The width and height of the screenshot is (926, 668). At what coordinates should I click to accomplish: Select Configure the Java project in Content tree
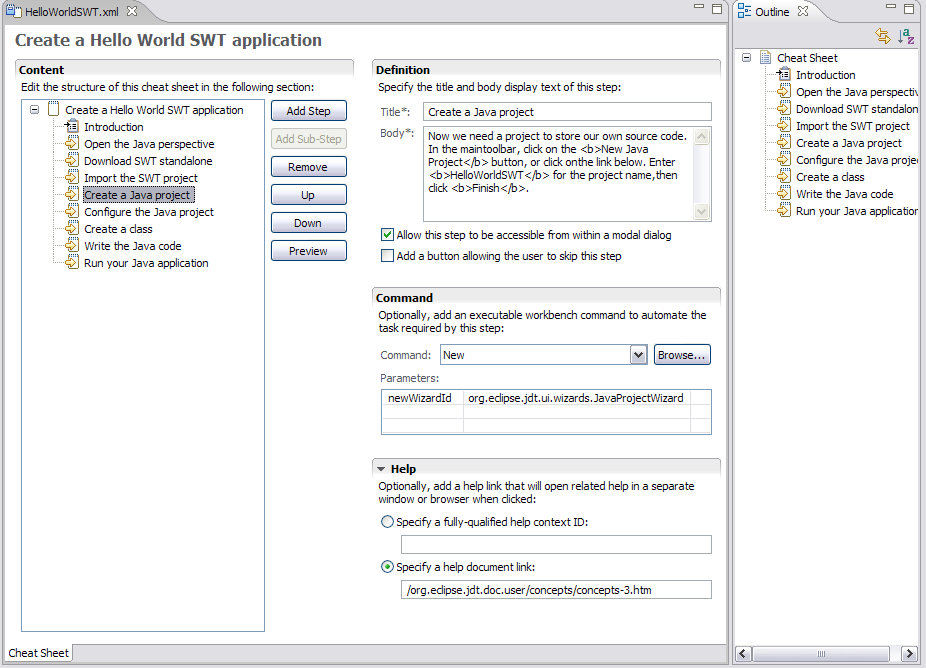point(149,212)
